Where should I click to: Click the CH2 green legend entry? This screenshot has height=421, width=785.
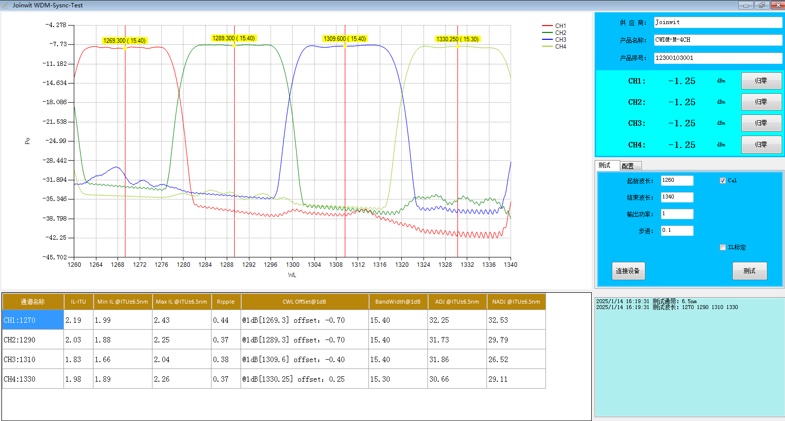pyautogui.click(x=554, y=33)
